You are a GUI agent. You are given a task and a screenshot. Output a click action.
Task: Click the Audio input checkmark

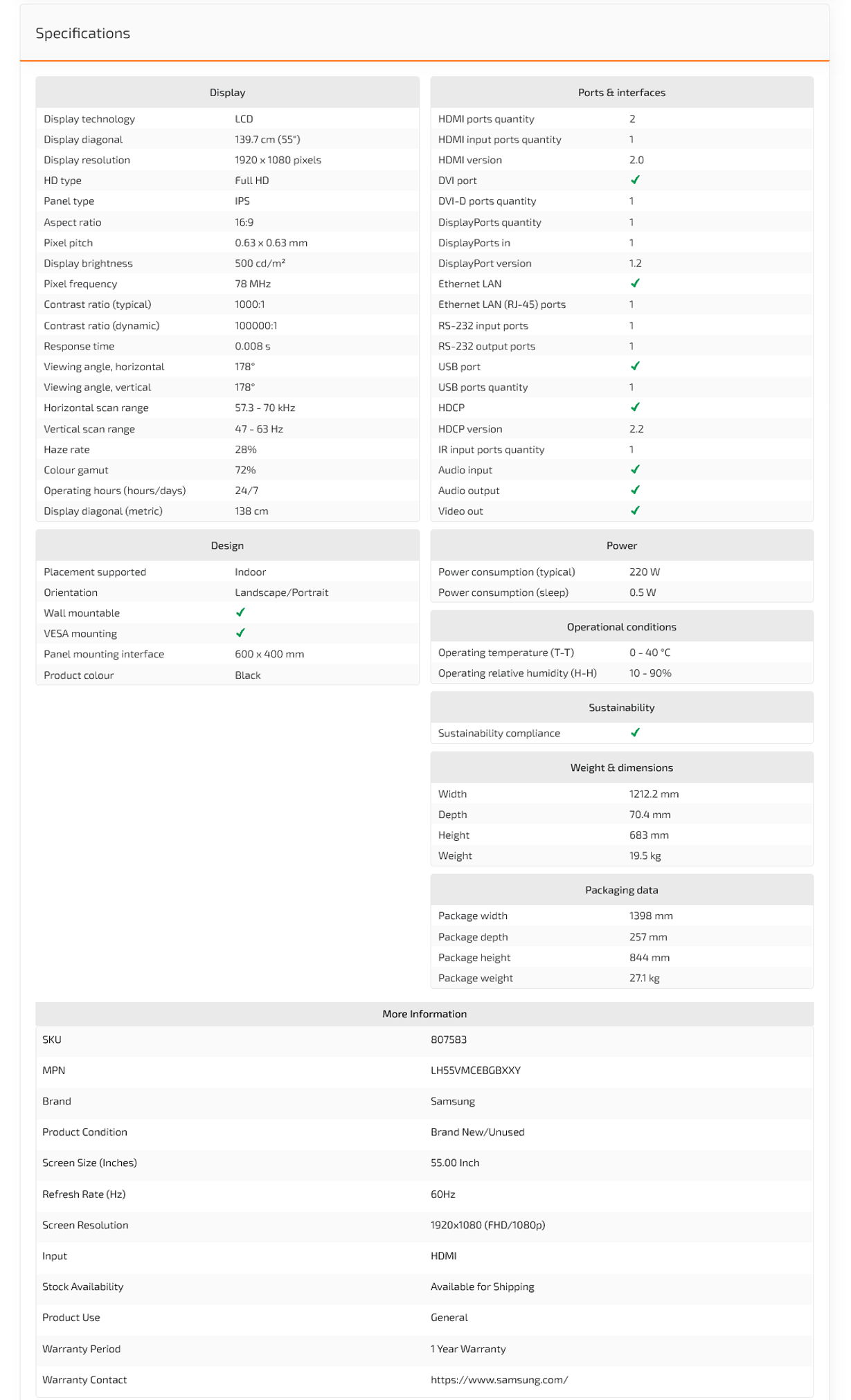click(635, 469)
